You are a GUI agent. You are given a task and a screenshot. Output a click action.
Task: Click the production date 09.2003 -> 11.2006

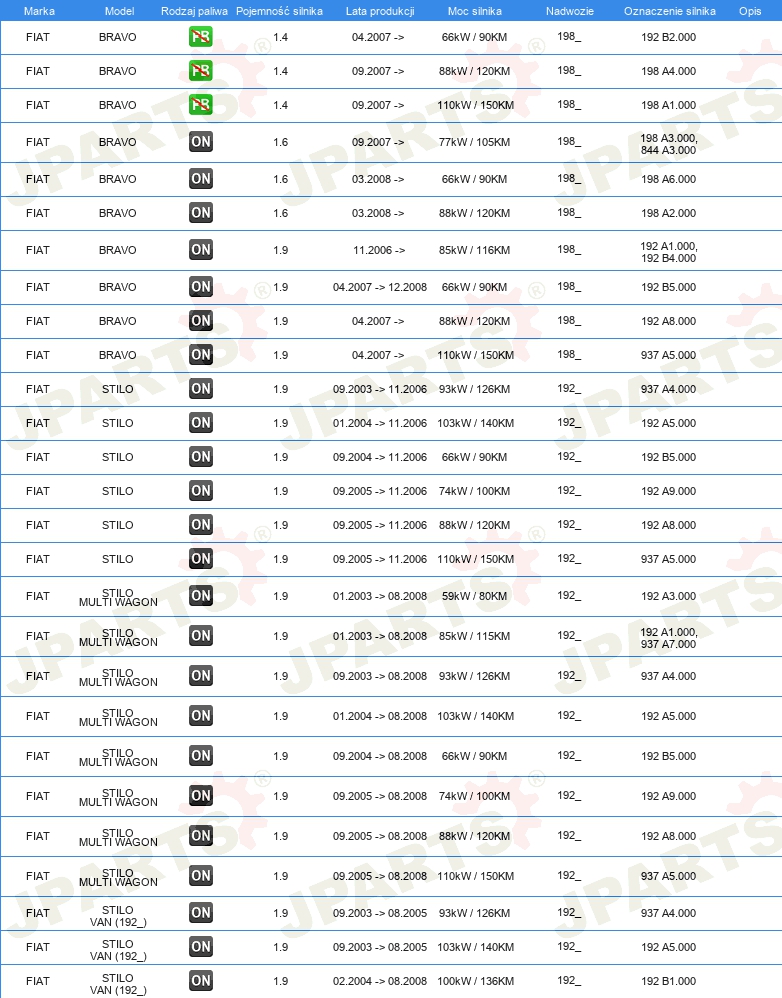coord(379,389)
